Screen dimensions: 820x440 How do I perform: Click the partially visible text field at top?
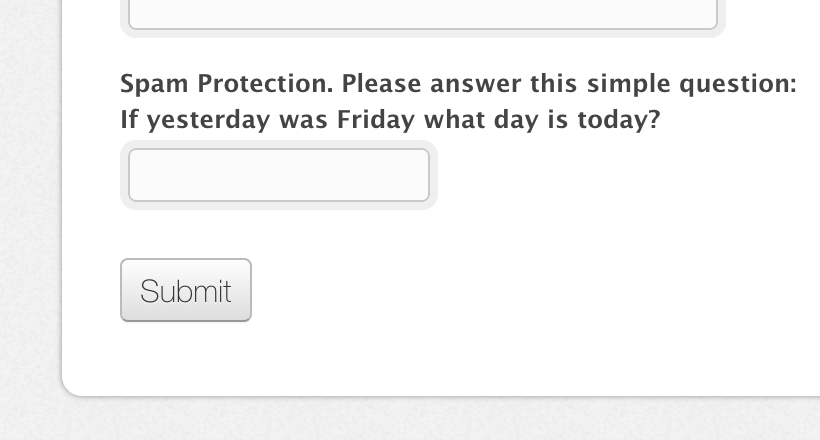pos(422,14)
